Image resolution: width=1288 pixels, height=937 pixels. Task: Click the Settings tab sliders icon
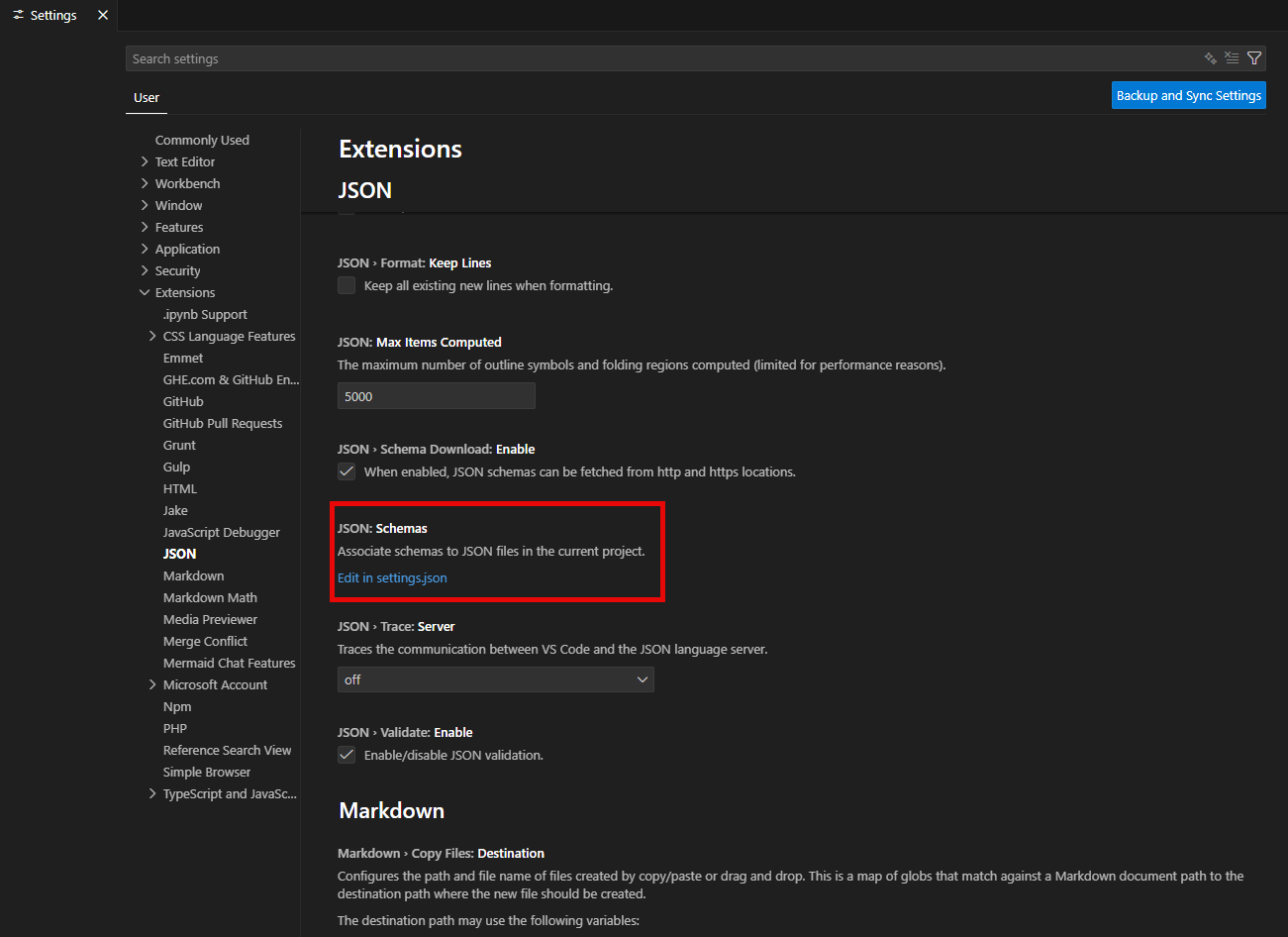click(x=18, y=15)
